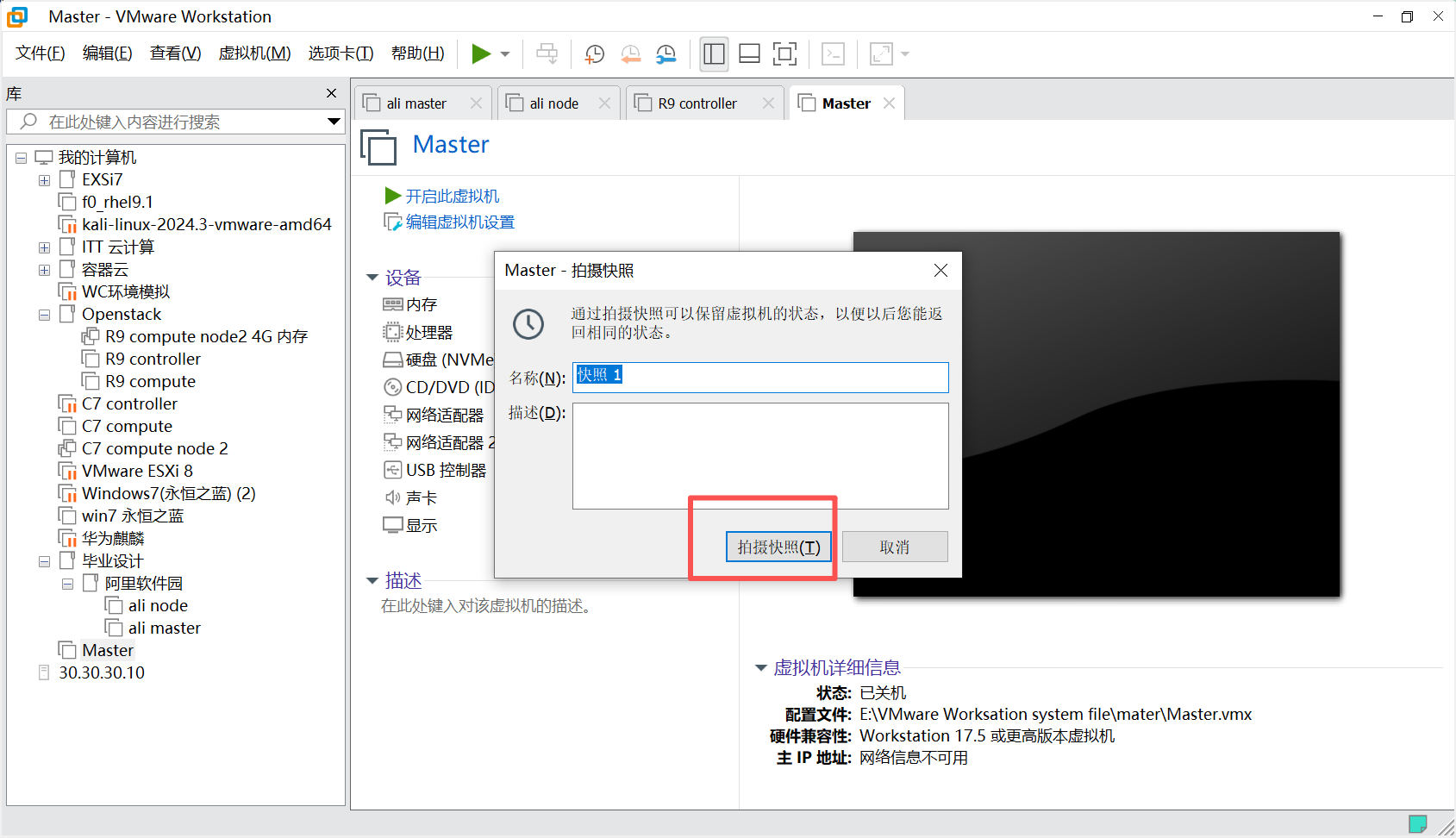Close the Master tab
Viewport: 1456px width, 838px height.
tap(889, 103)
